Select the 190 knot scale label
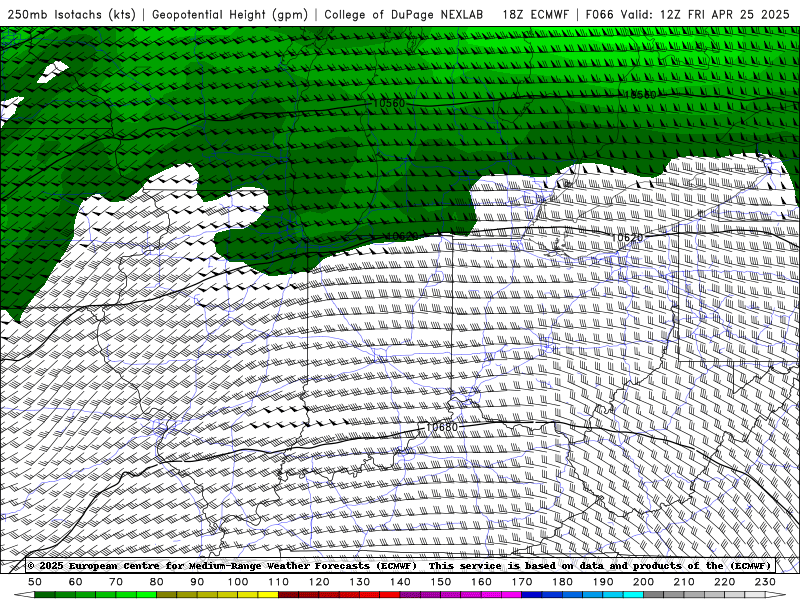 [x=603, y=582]
